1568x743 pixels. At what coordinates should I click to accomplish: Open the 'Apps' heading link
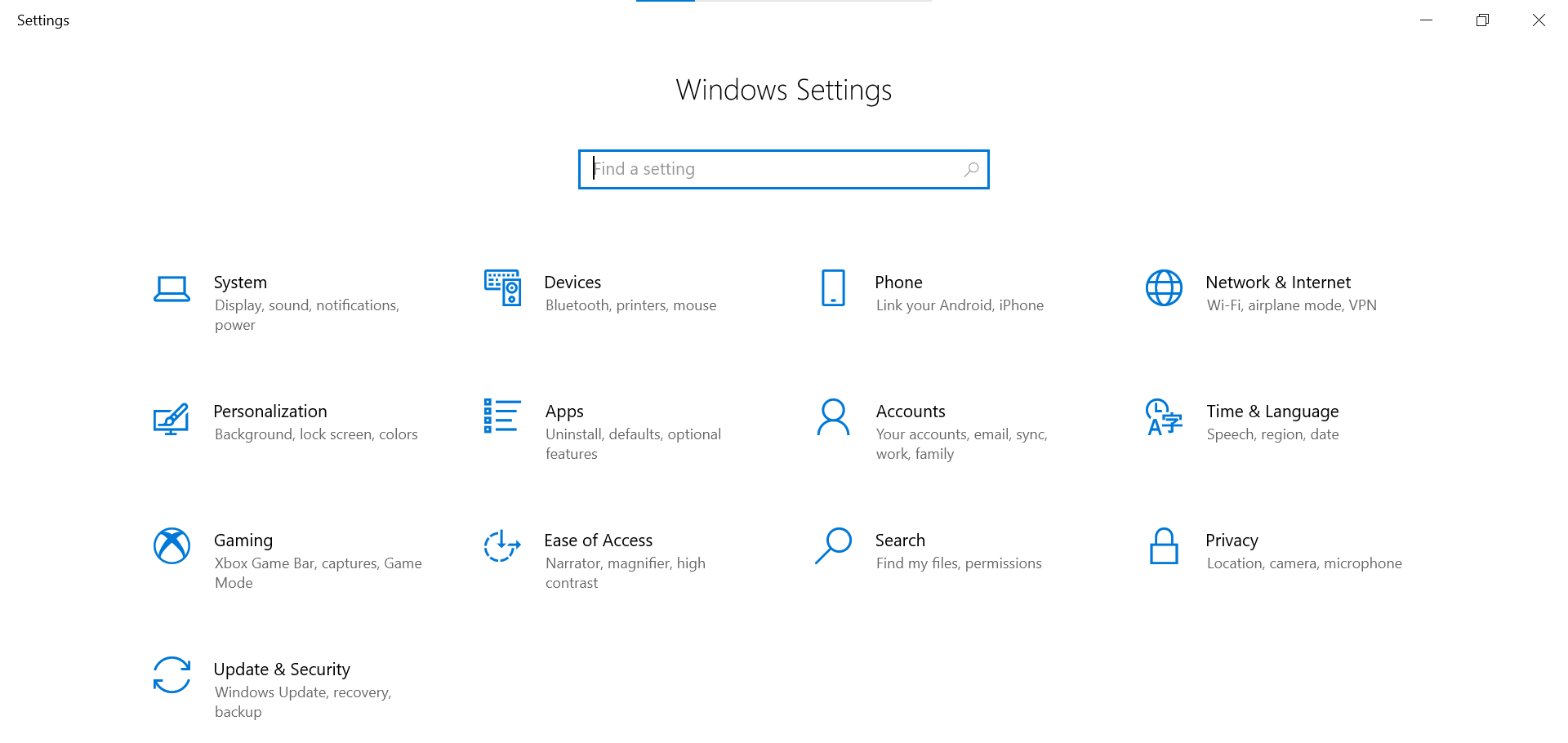[564, 412]
